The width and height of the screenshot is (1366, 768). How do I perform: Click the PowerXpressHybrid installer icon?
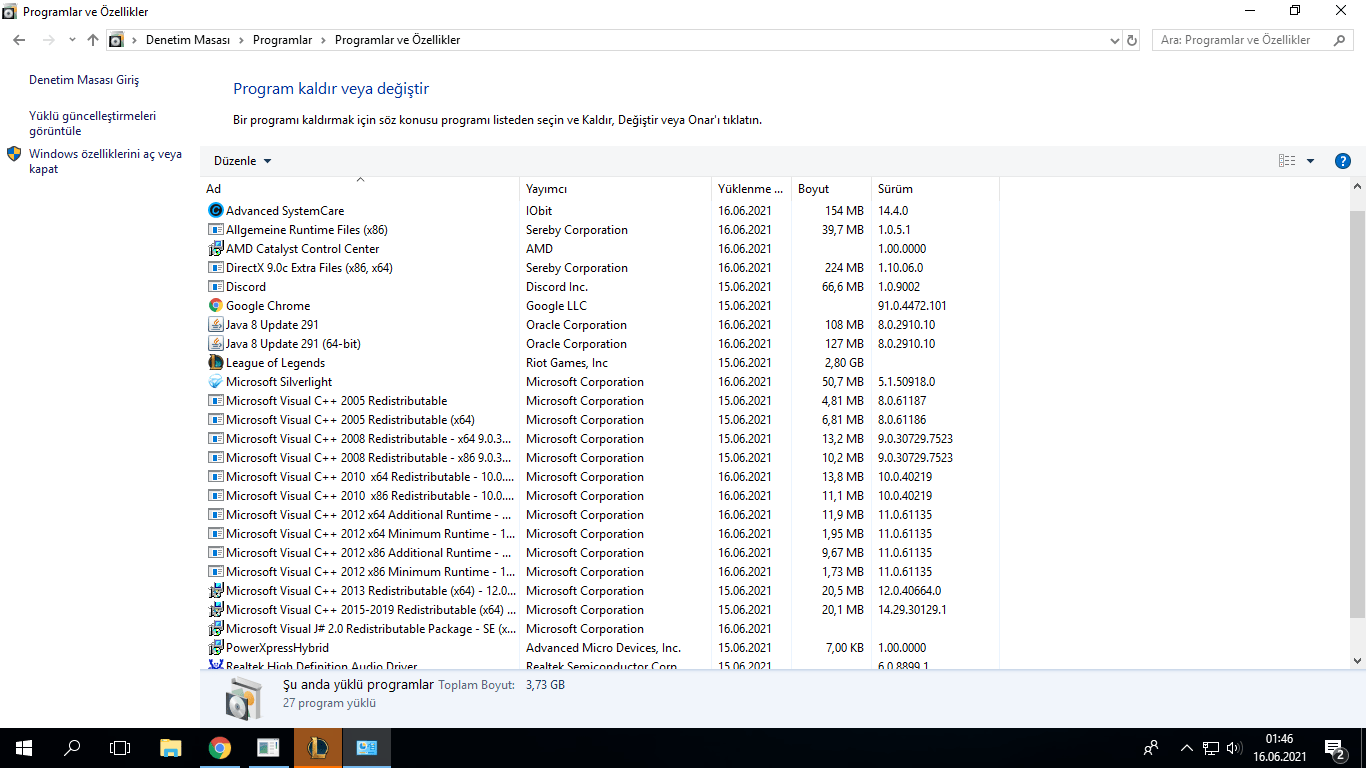pos(216,648)
